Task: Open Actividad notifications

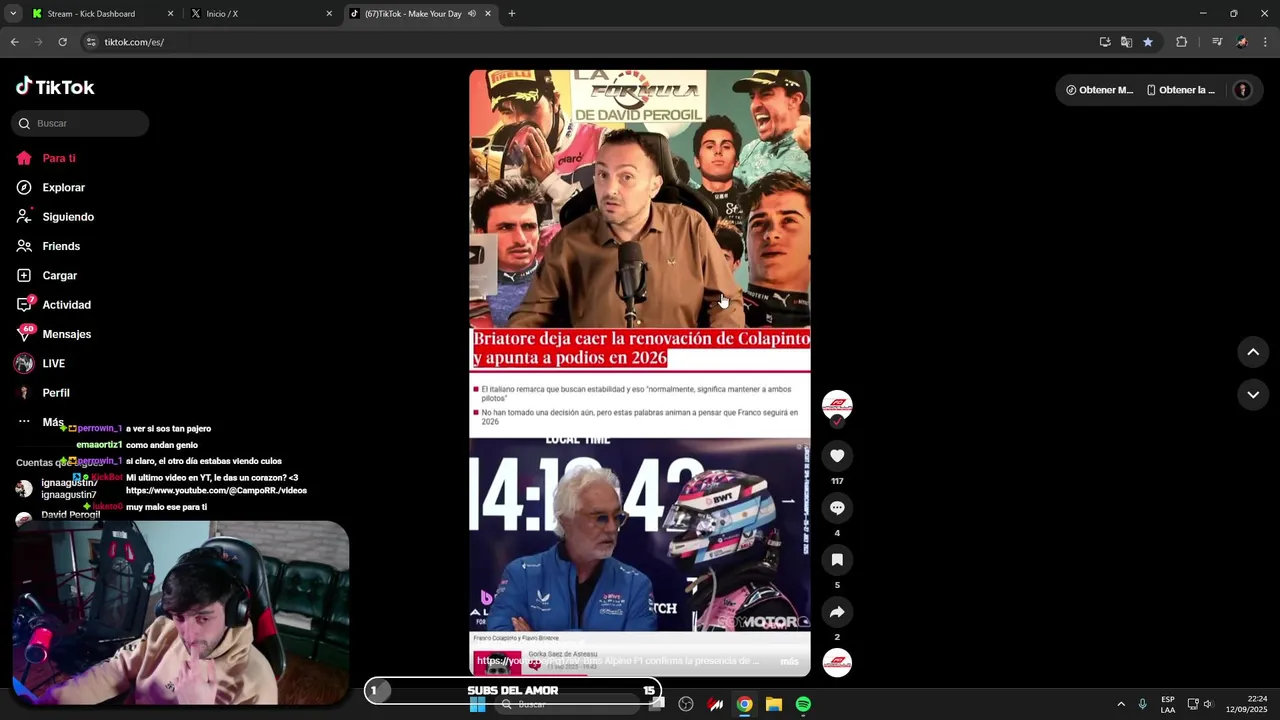Action: [x=53, y=305]
